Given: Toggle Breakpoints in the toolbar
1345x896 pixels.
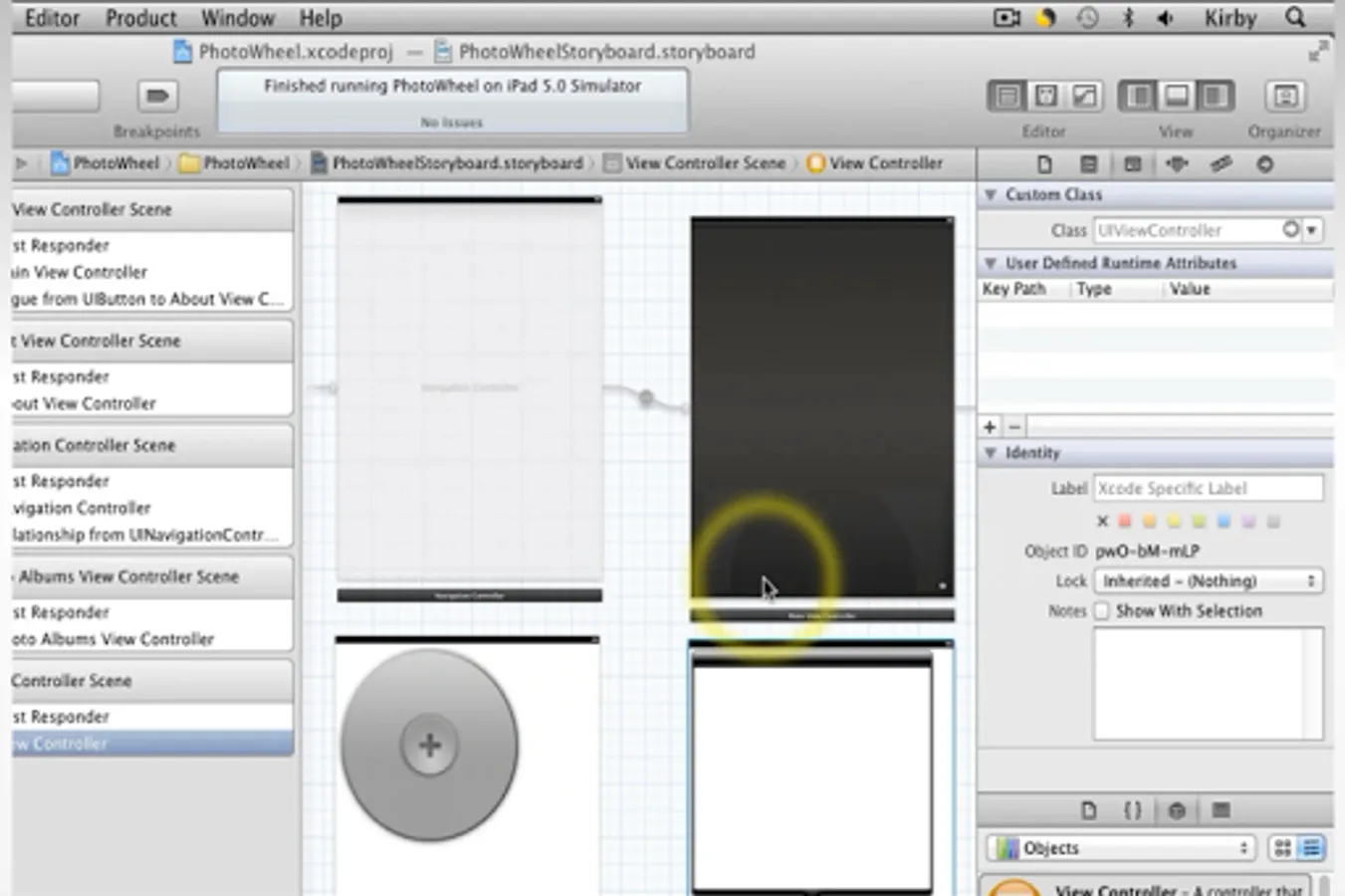Looking at the screenshot, I should click(x=156, y=96).
